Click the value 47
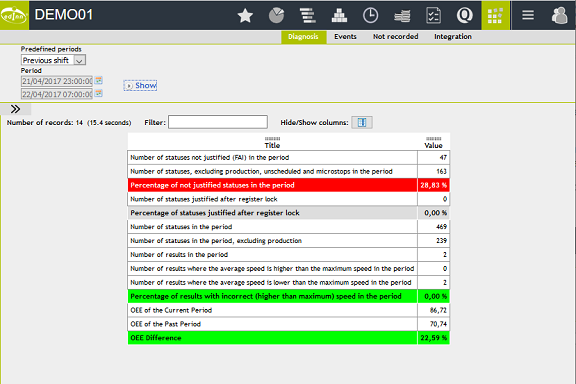This screenshot has height=384, width=576. click(443, 158)
